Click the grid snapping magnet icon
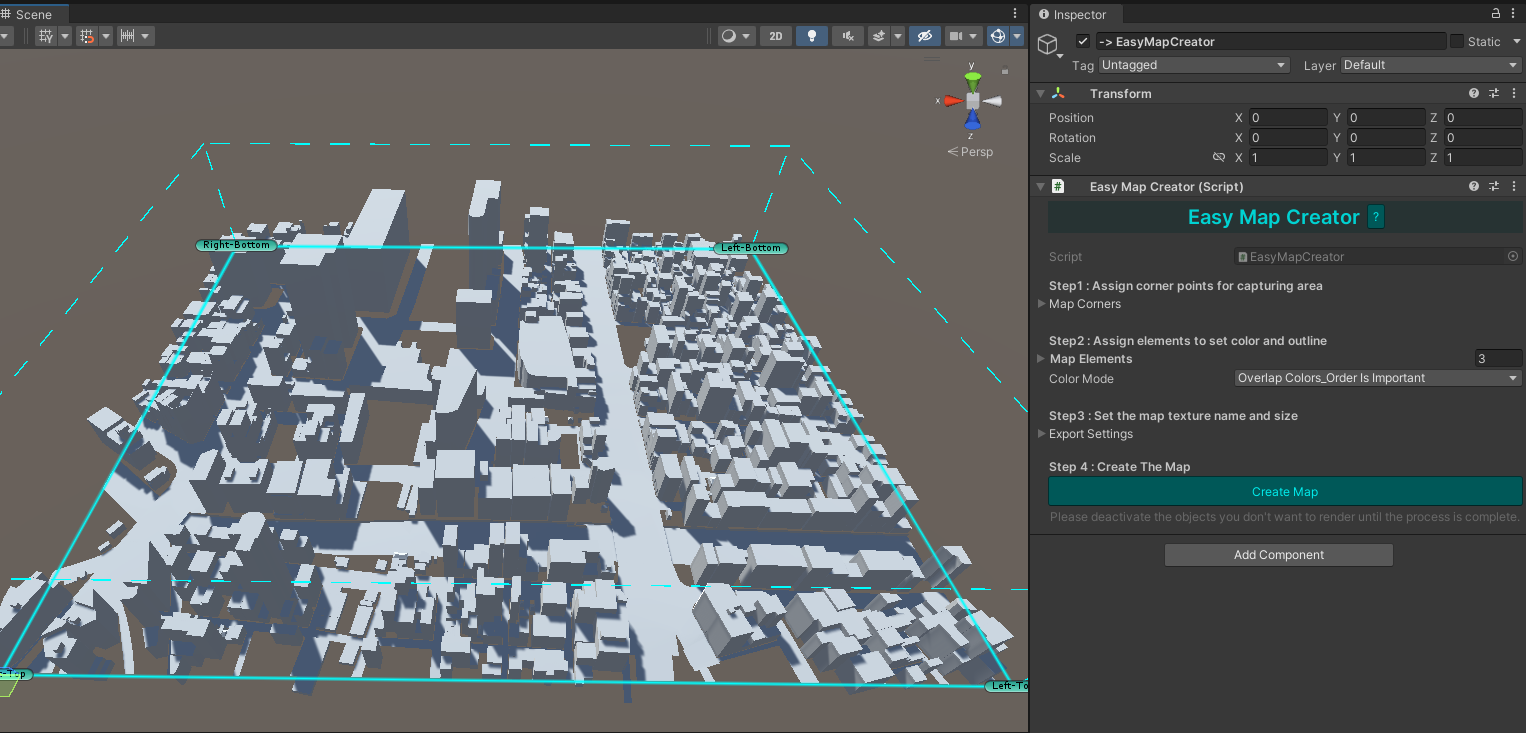The width and height of the screenshot is (1526, 733). 87,36
